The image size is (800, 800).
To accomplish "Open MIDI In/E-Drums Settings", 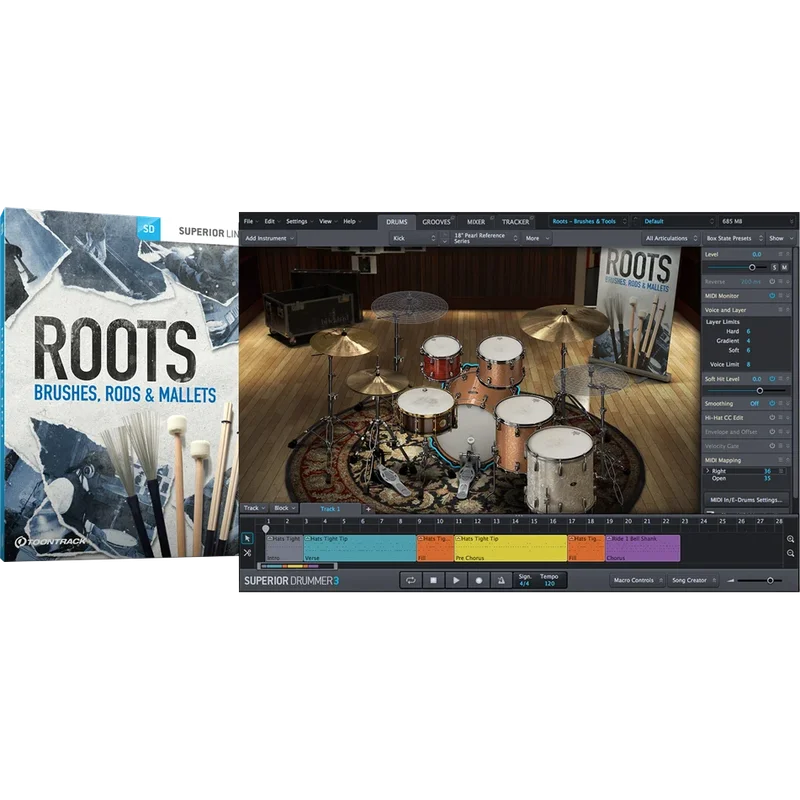I will (746, 500).
